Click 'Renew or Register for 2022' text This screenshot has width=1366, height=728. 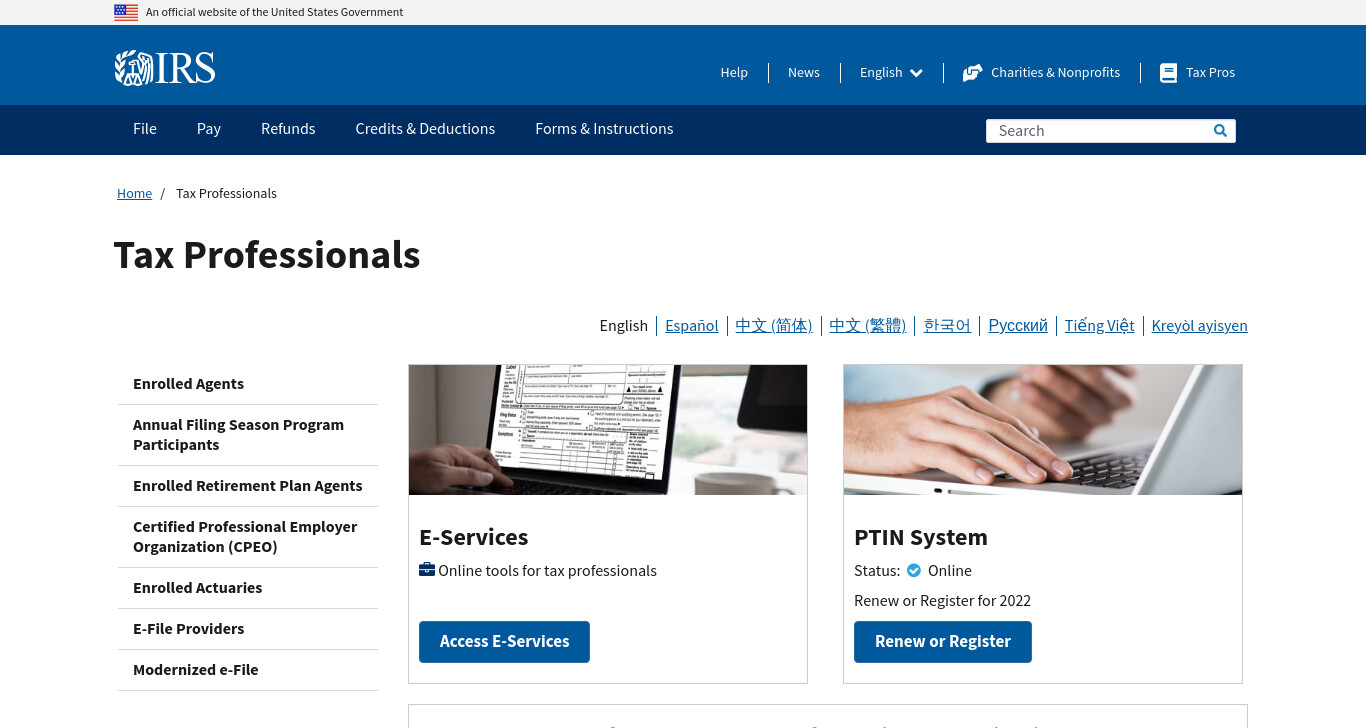click(x=942, y=601)
